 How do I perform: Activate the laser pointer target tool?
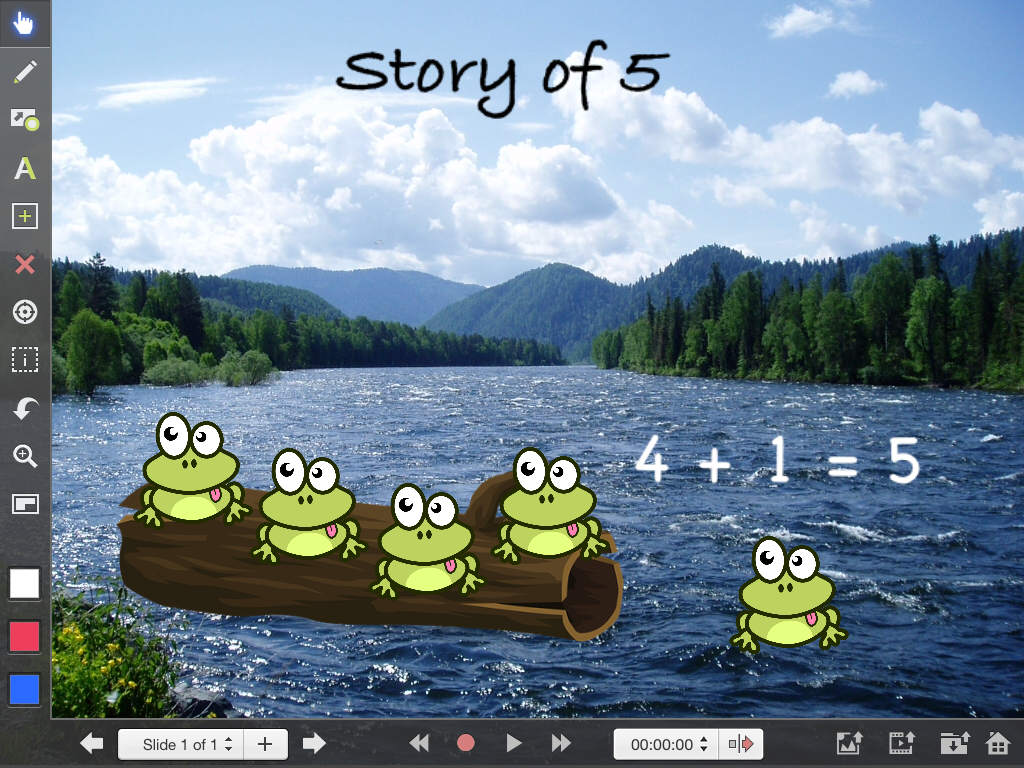pyautogui.click(x=25, y=312)
